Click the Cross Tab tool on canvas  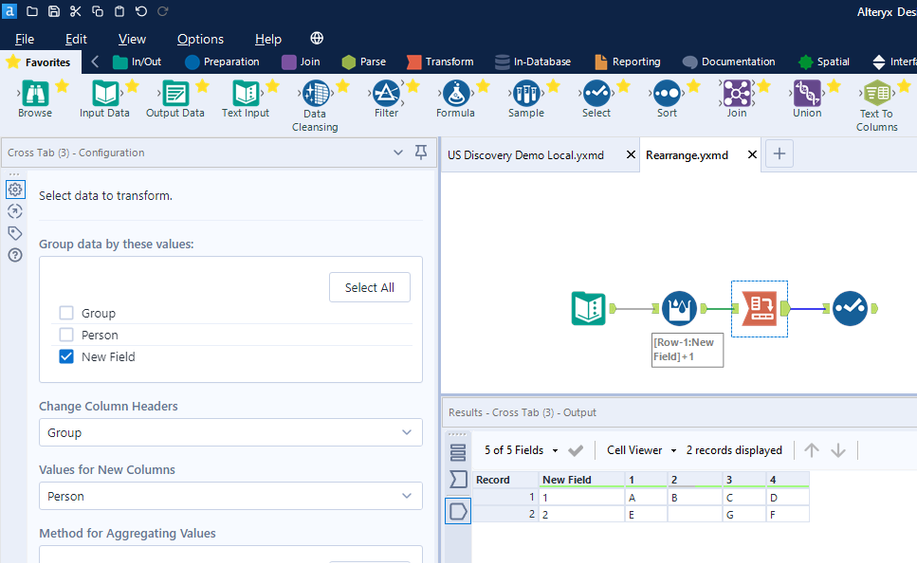(759, 308)
